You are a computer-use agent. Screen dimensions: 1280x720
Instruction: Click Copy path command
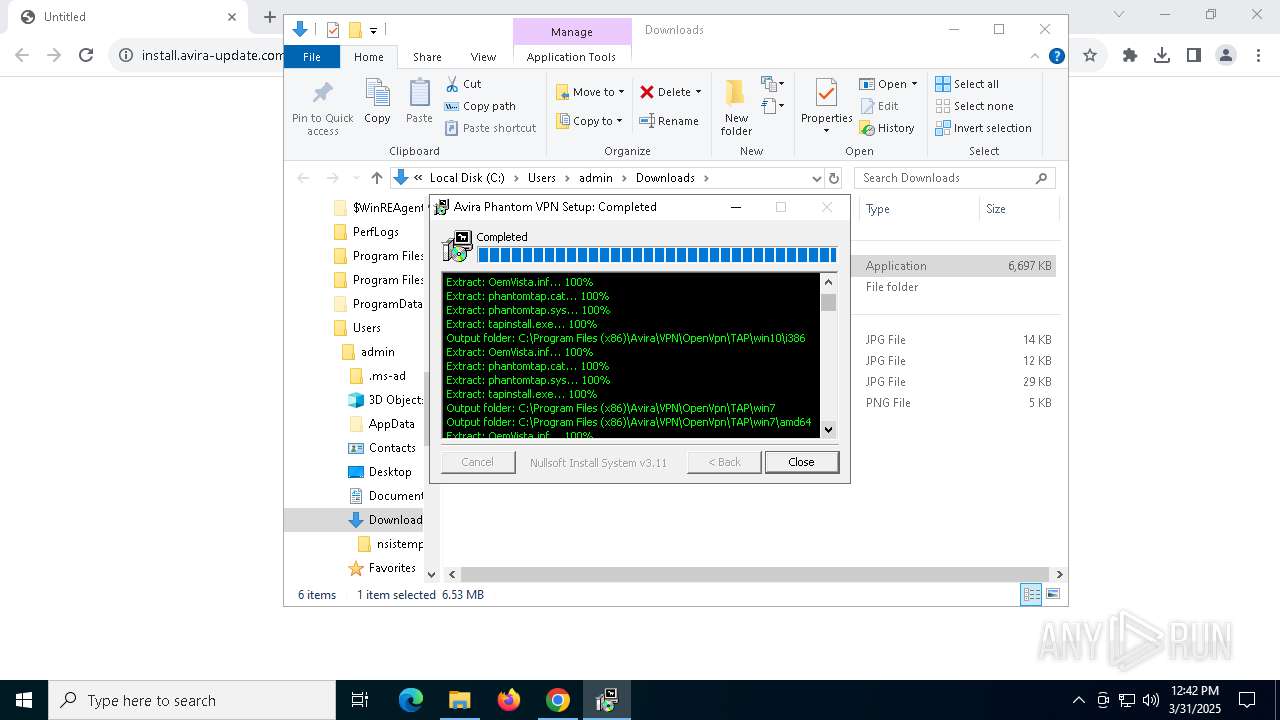click(x=480, y=106)
